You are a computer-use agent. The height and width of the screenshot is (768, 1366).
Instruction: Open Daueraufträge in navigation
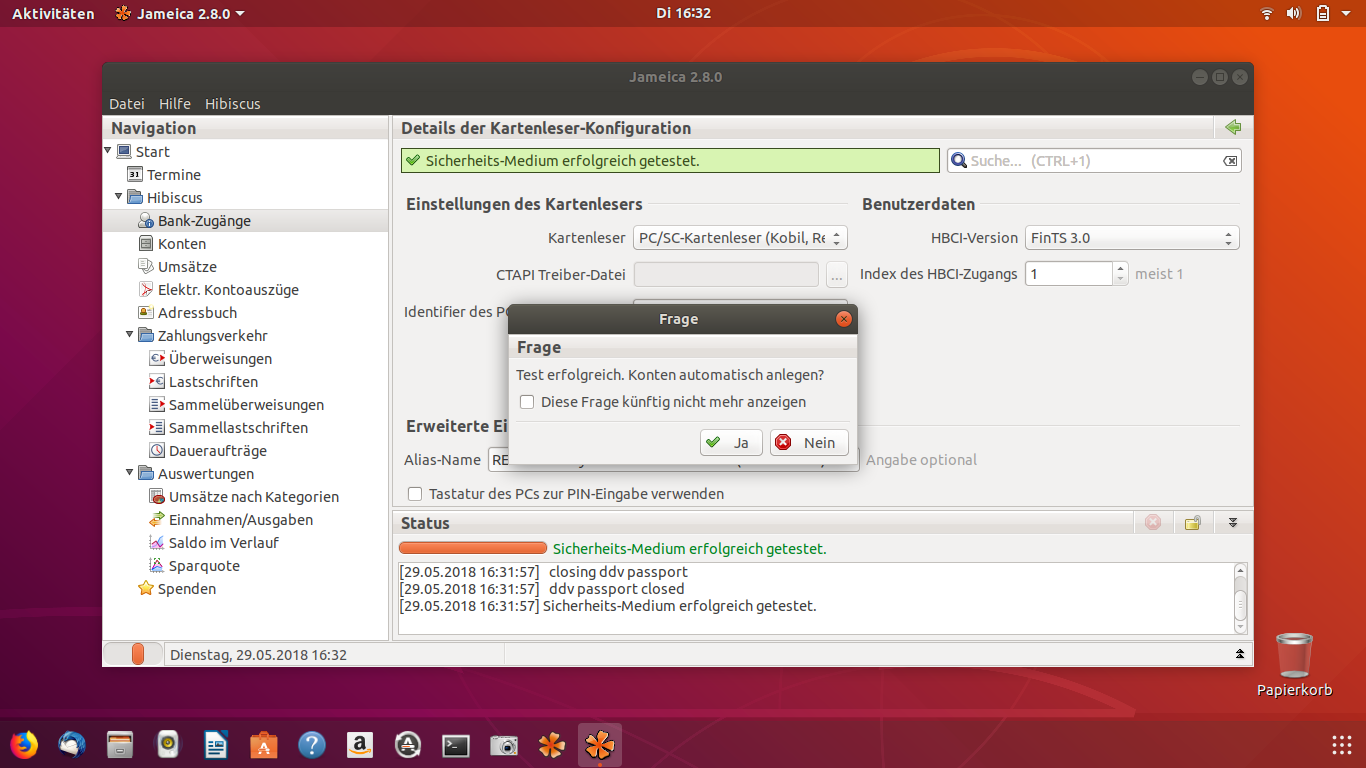[218, 451]
